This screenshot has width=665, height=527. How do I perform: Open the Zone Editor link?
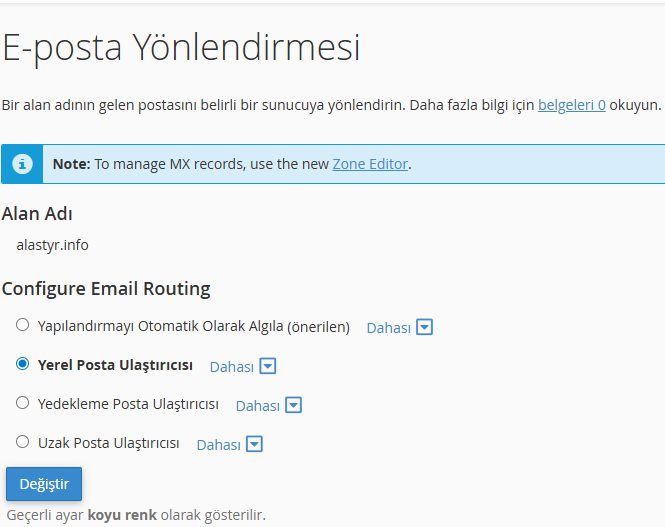(x=370, y=163)
